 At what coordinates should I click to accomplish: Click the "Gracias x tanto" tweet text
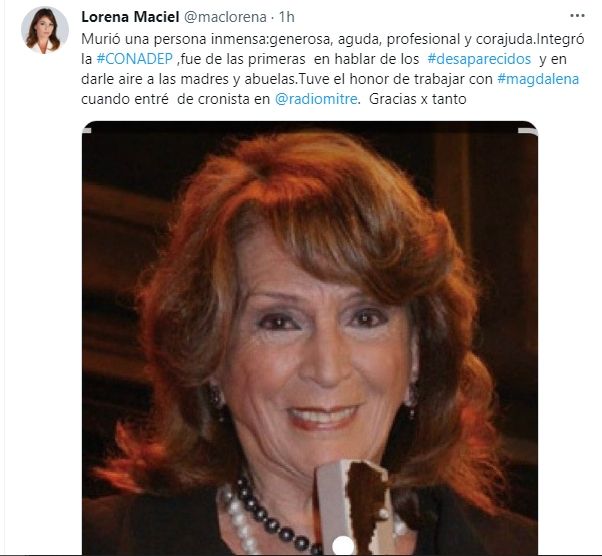[417, 99]
